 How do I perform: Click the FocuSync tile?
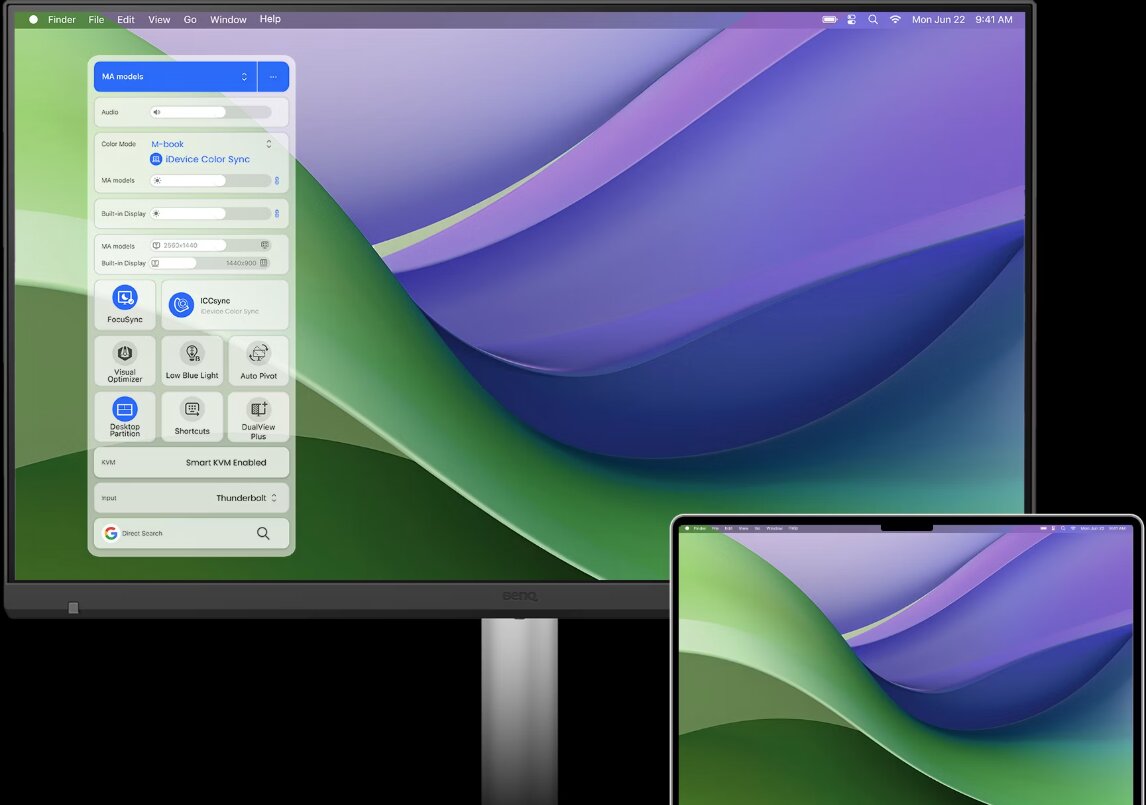[125, 304]
